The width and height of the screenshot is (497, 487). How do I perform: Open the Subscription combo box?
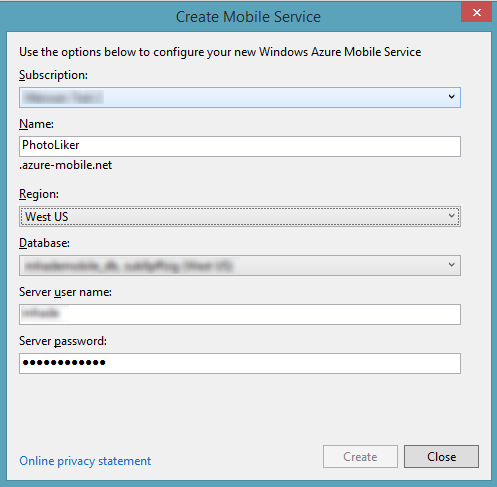coord(240,97)
